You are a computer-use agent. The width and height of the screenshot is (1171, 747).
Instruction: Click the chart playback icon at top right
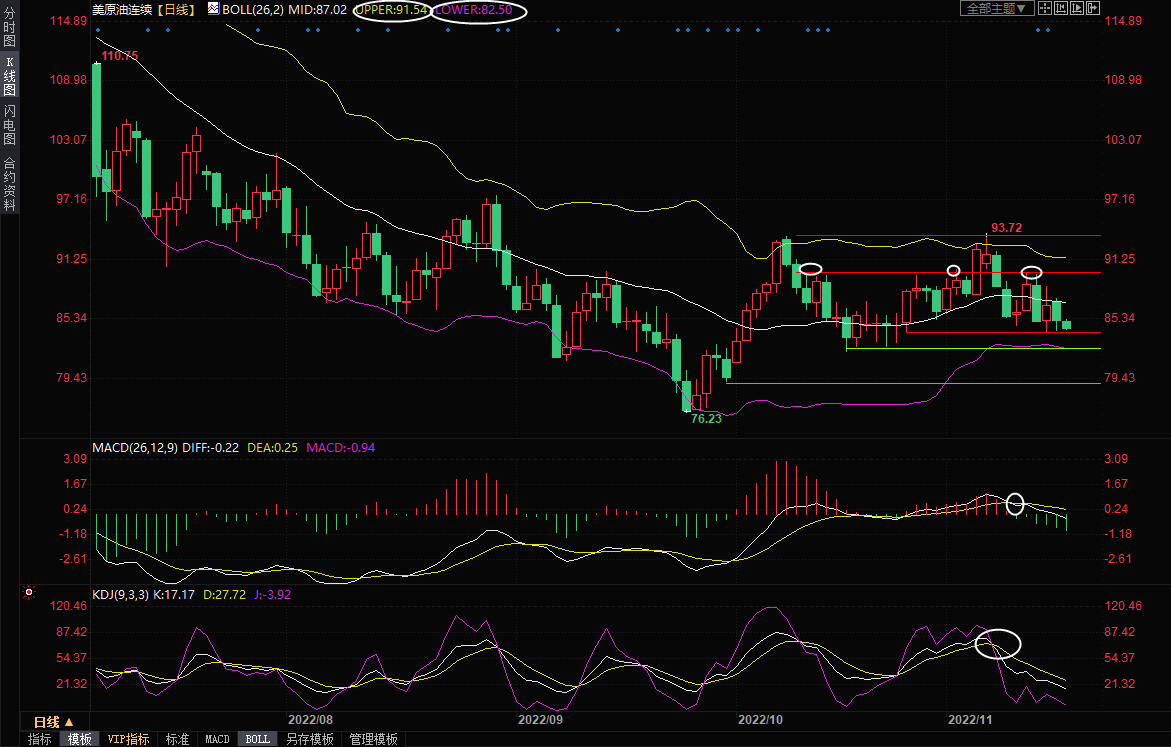click(x=1077, y=8)
